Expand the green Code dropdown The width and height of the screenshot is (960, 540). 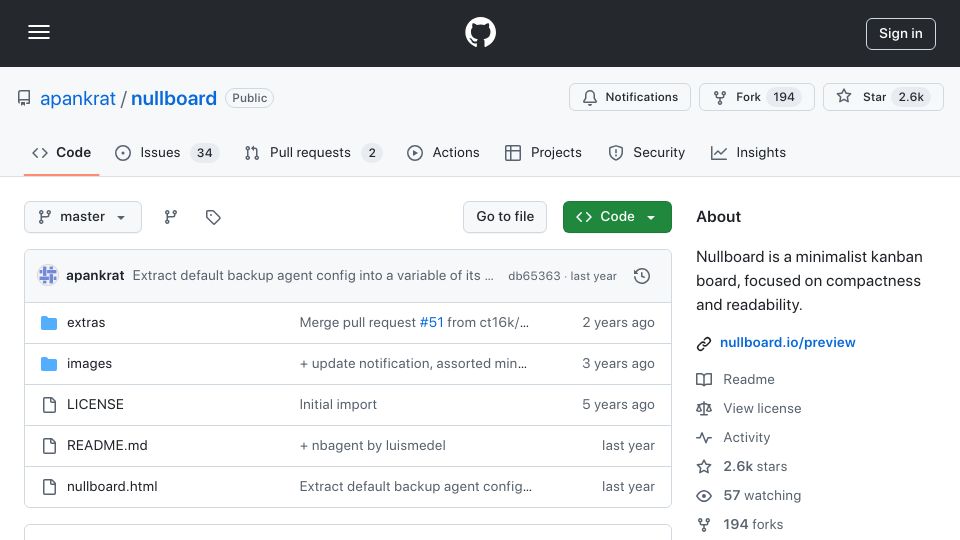click(617, 217)
